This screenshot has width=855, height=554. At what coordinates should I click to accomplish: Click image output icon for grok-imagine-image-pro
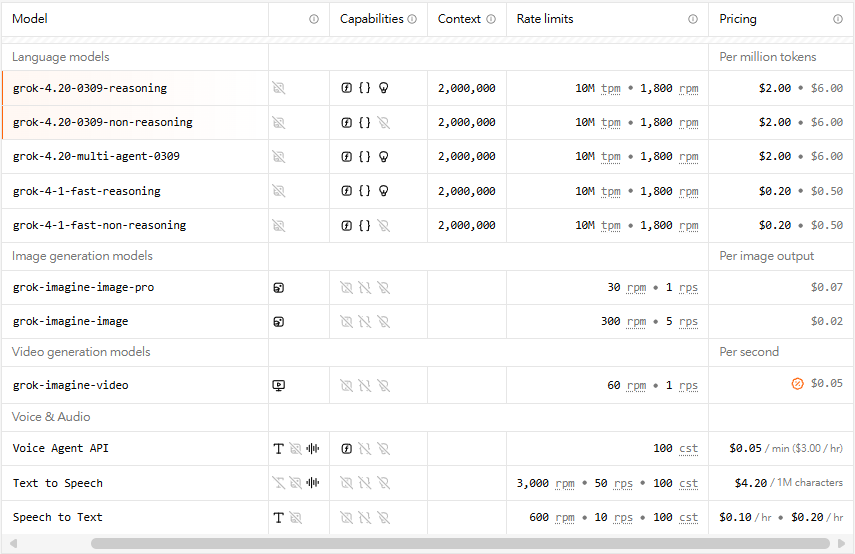pos(279,288)
